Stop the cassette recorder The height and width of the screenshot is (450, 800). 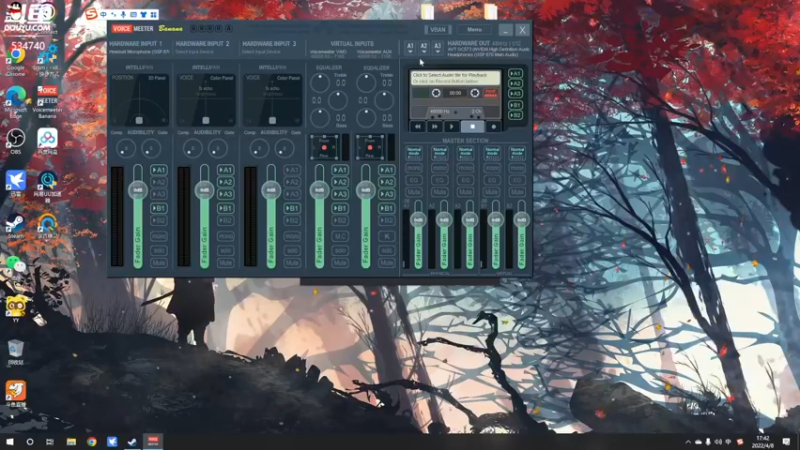pos(472,127)
